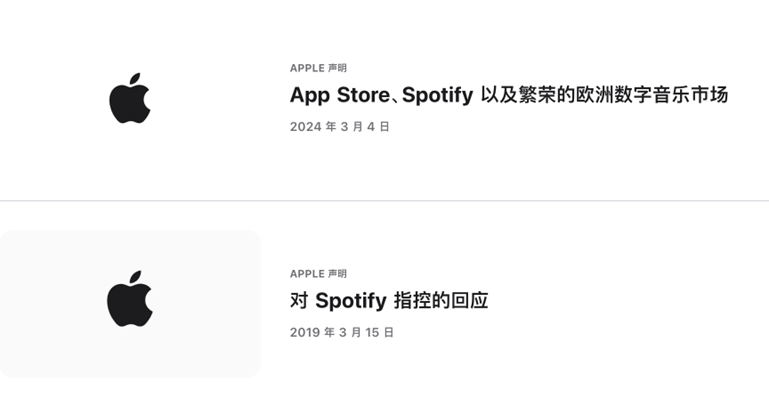This screenshot has width=769, height=399.
Task: Open the white thumbnail of the top article
Action: pyautogui.click(x=130, y=98)
